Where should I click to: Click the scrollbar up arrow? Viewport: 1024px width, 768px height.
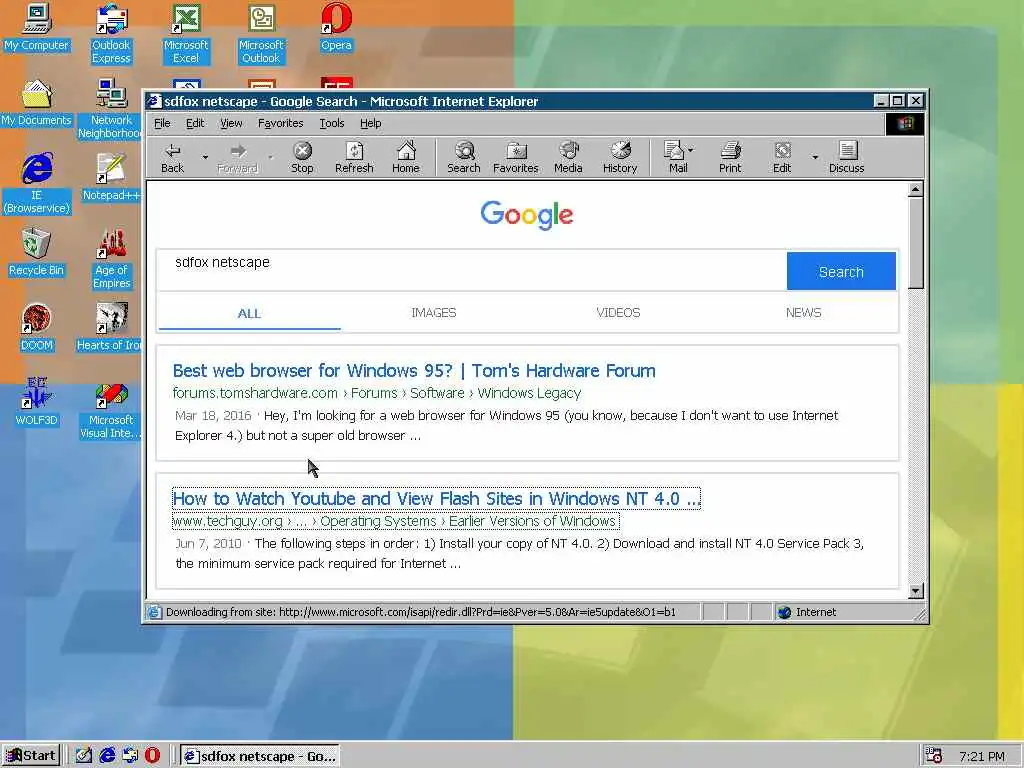[916, 189]
